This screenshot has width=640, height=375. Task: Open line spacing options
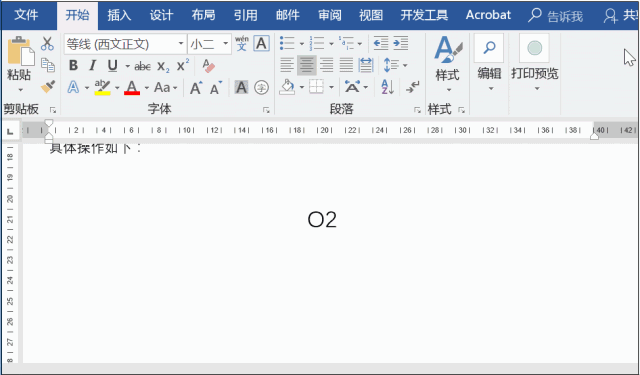[x=391, y=65]
